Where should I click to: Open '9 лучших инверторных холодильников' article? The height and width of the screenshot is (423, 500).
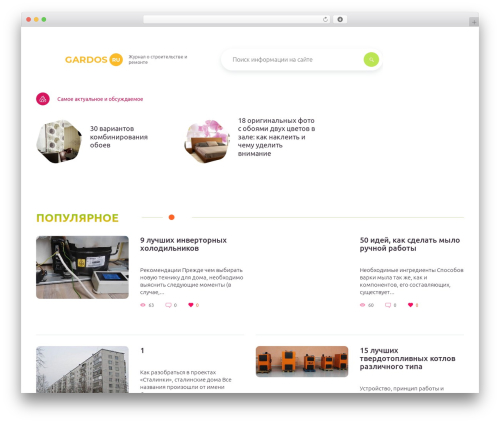183,244
